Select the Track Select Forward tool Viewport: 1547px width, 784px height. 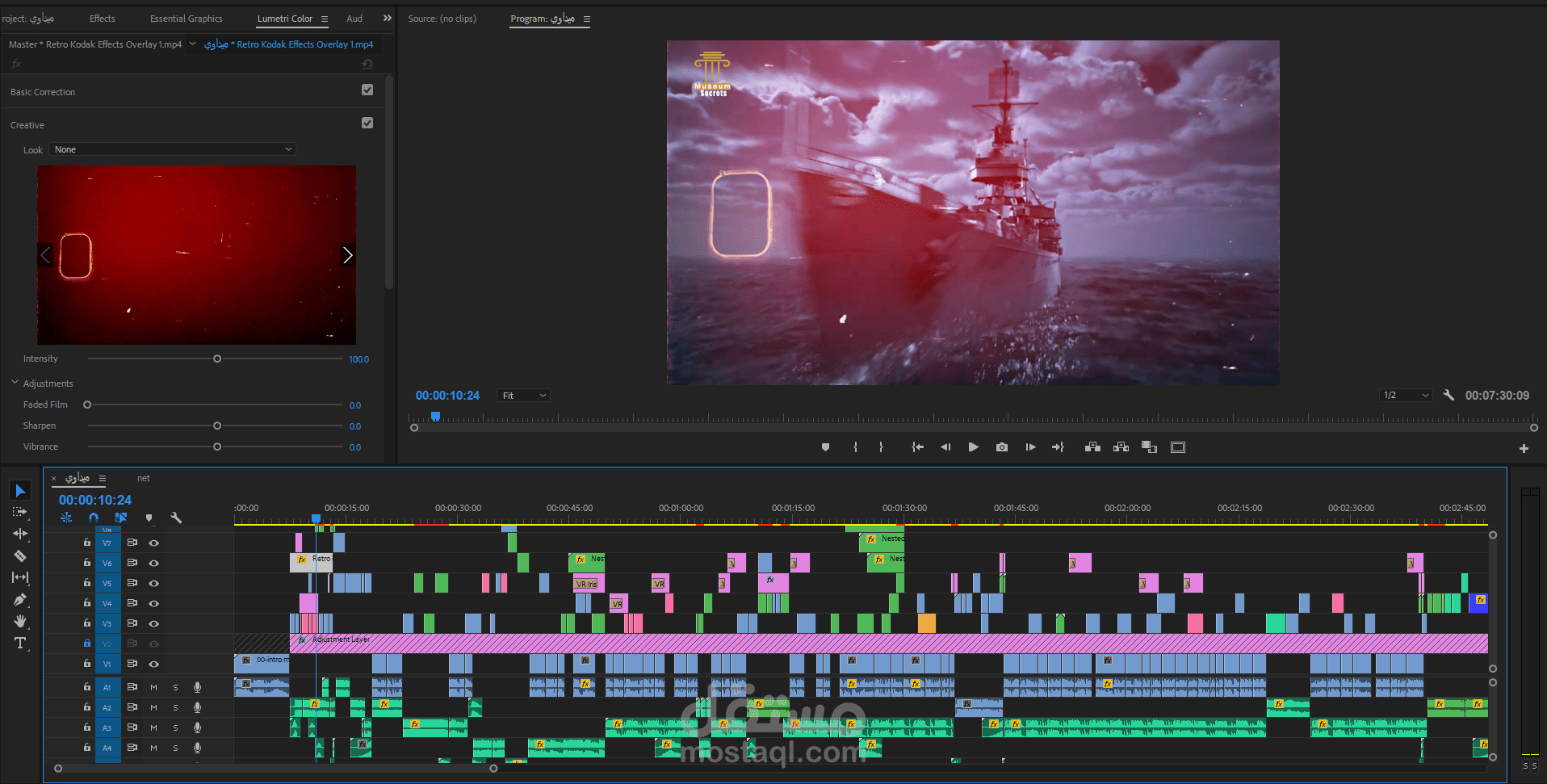click(x=20, y=513)
